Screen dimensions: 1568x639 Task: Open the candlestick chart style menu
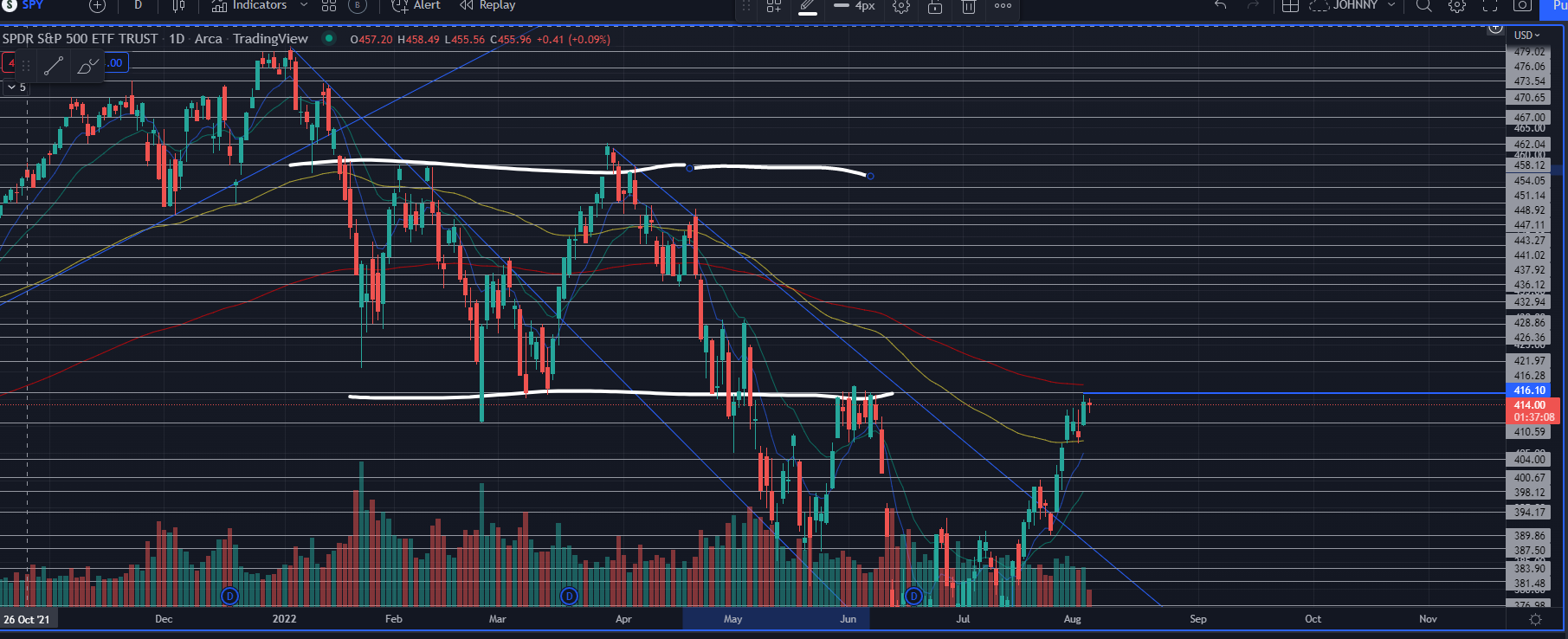pyautogui.click(x=178, y=5)
